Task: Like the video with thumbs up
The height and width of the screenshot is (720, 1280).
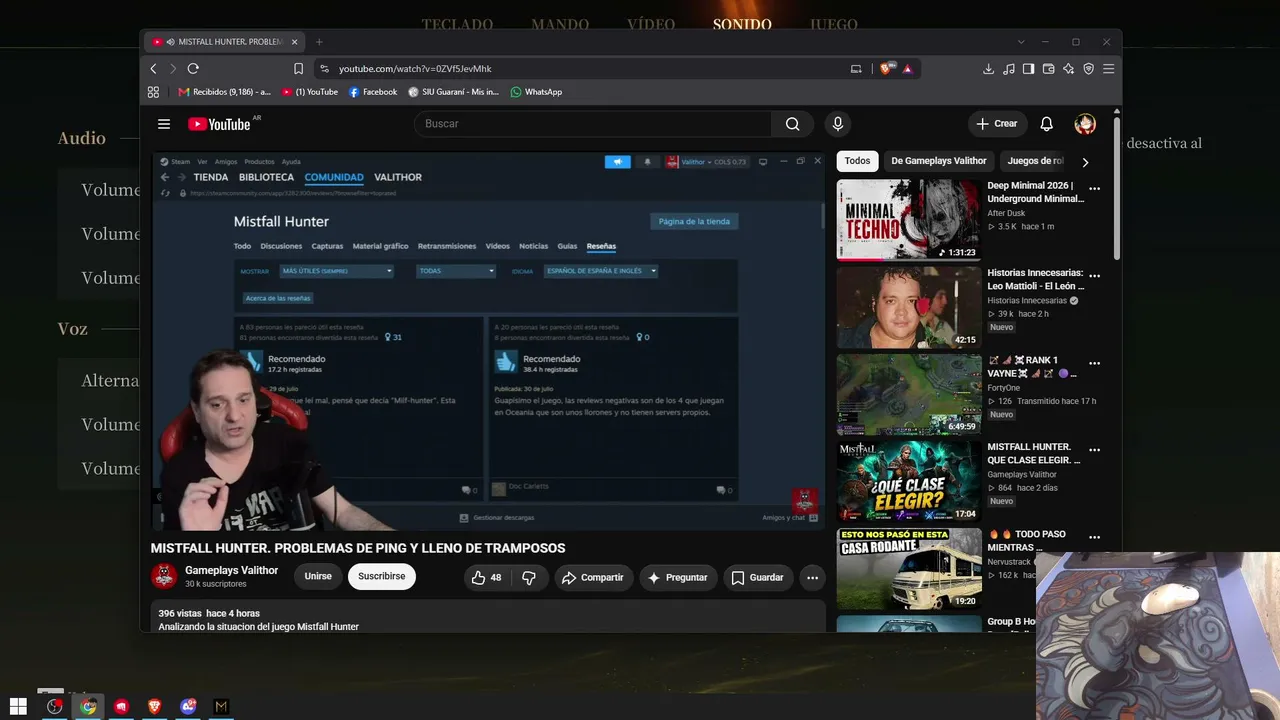Action: [x=487, y=577]
